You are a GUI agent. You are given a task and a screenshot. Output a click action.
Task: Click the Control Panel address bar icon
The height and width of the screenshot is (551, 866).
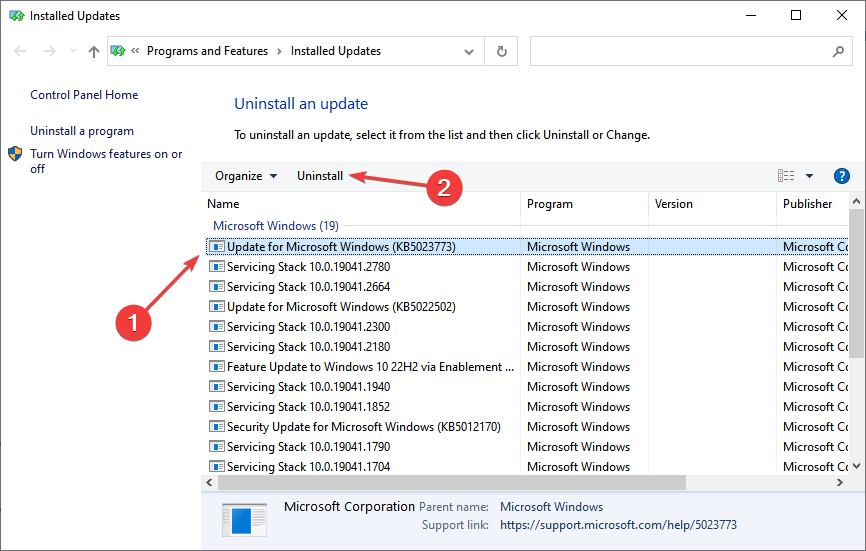tap(119, 51)
